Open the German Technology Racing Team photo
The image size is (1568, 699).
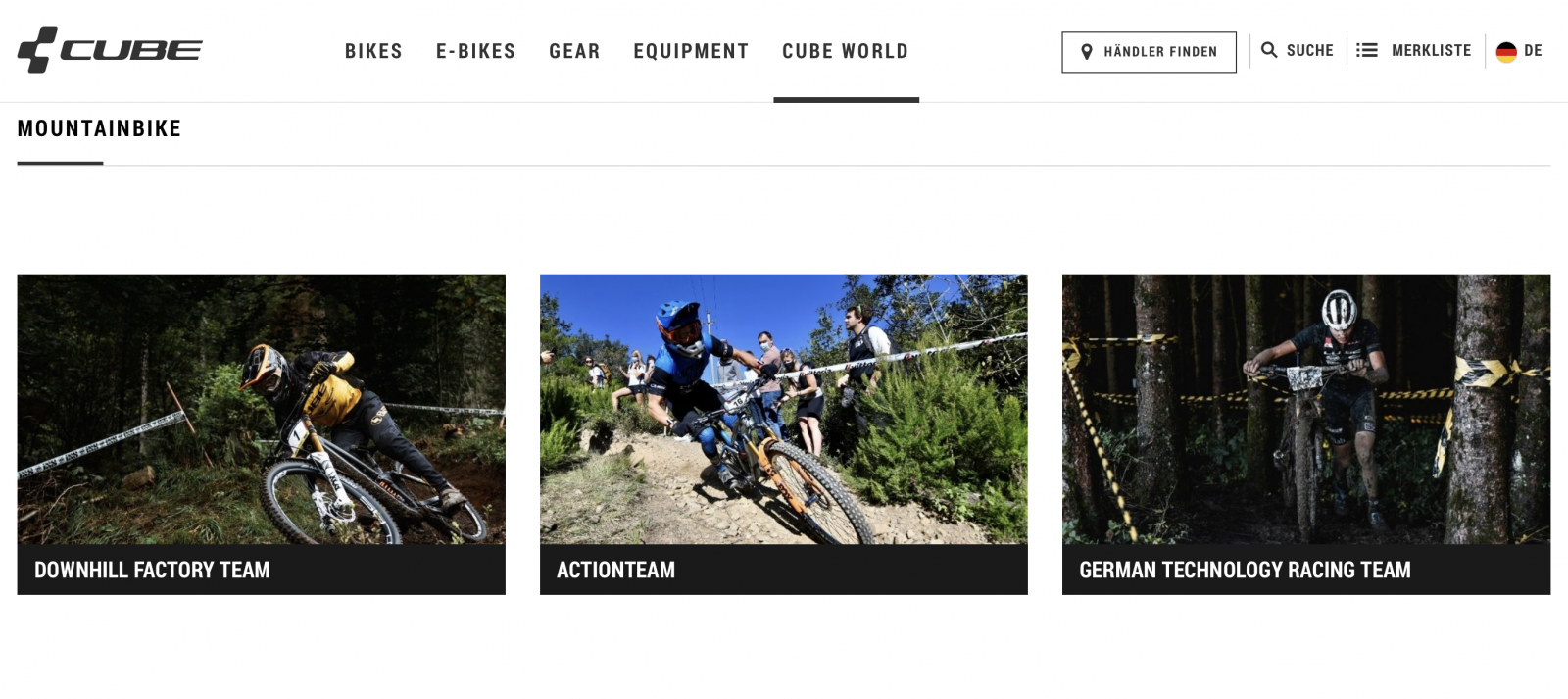[1305, 409]
